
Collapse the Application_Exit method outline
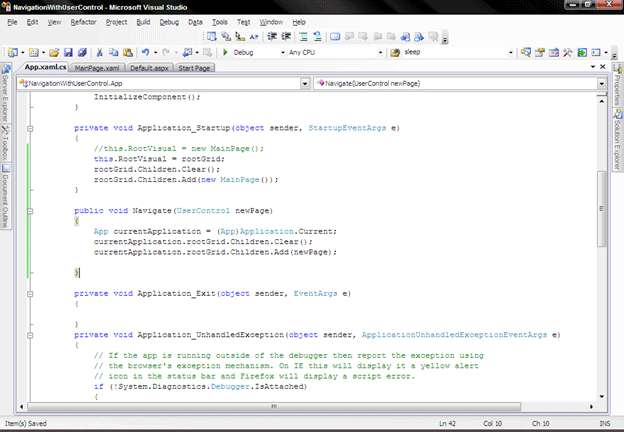pyautogui.click(x=30, y=294)
